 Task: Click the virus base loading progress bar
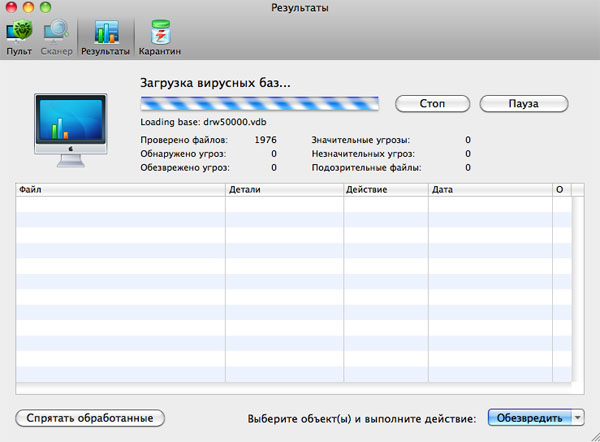point(259,104)
